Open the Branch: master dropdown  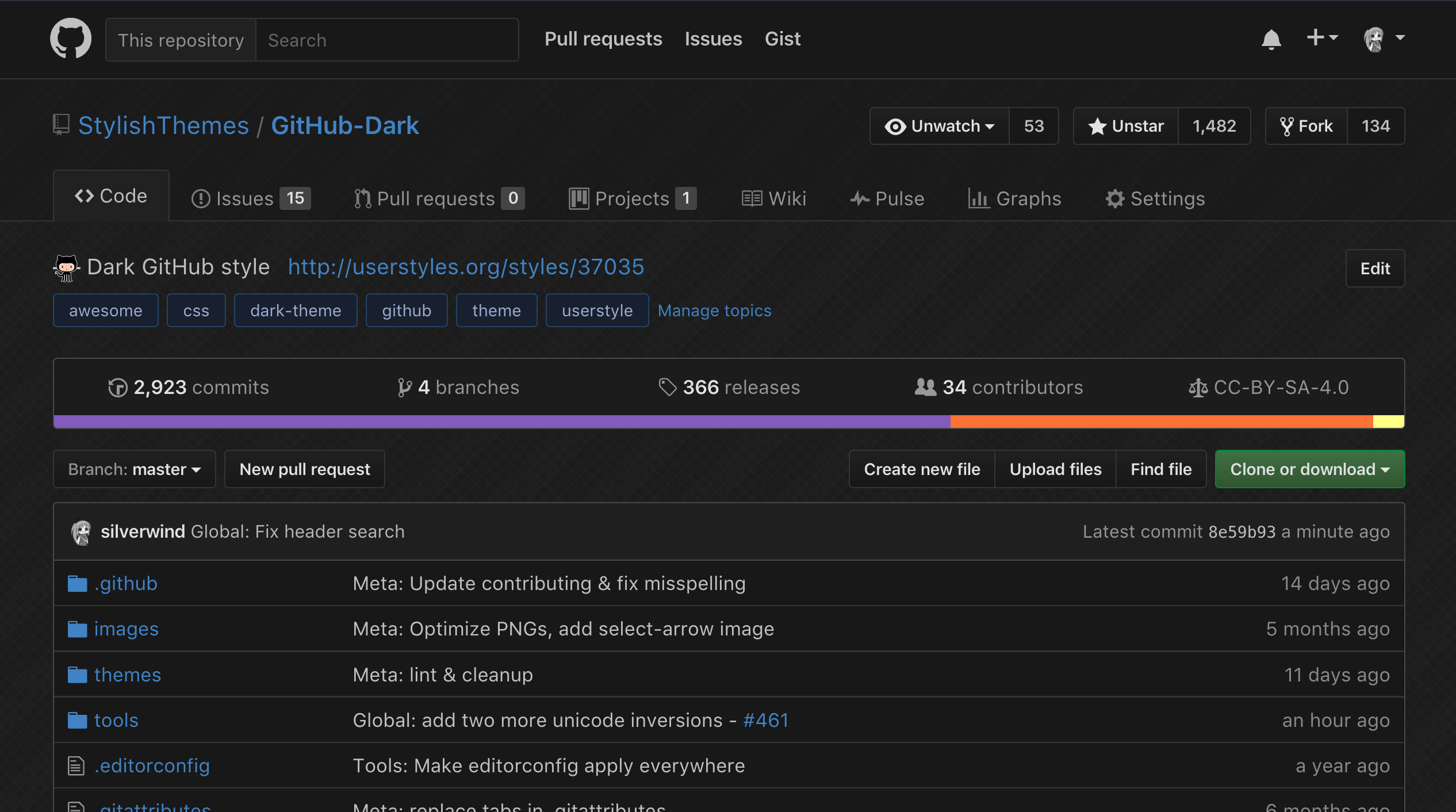tap(134, 469)
